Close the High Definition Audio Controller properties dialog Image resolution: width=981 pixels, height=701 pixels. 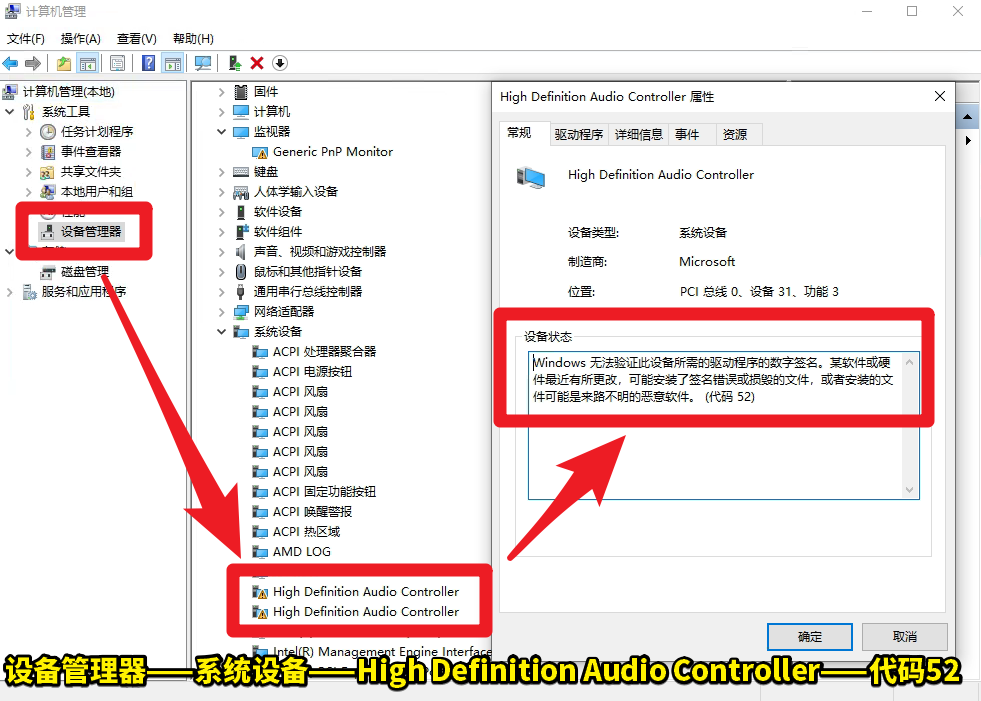coord(940,96)
